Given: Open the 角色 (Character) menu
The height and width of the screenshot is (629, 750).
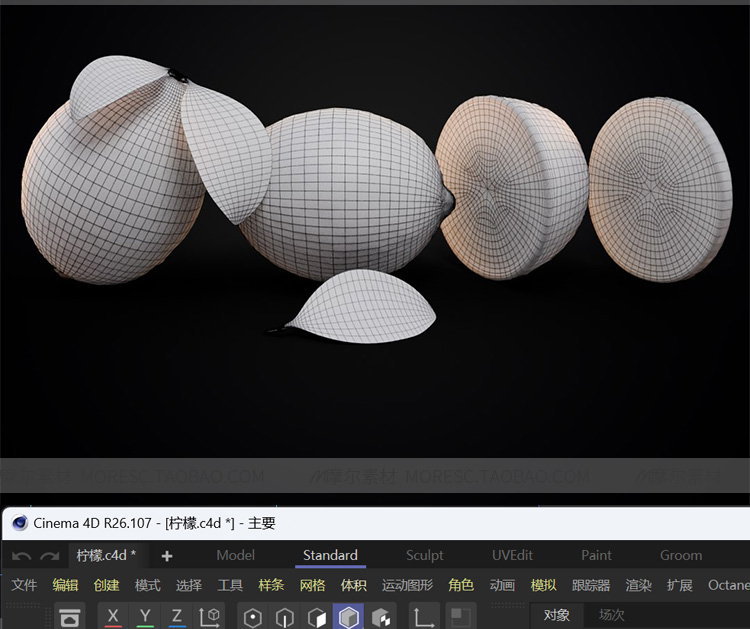Looking at the screenshot, I should tap(461, 585).
